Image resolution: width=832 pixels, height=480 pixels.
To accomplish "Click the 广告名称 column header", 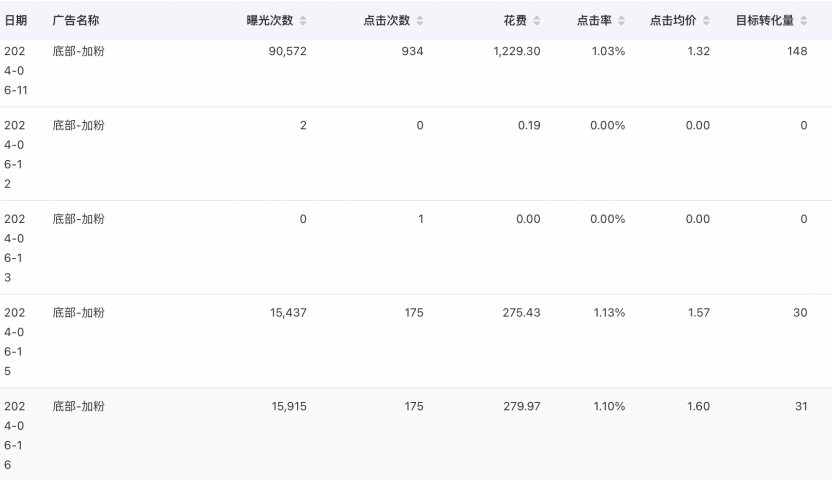I will pyautogui.click(x=76, y=21).
